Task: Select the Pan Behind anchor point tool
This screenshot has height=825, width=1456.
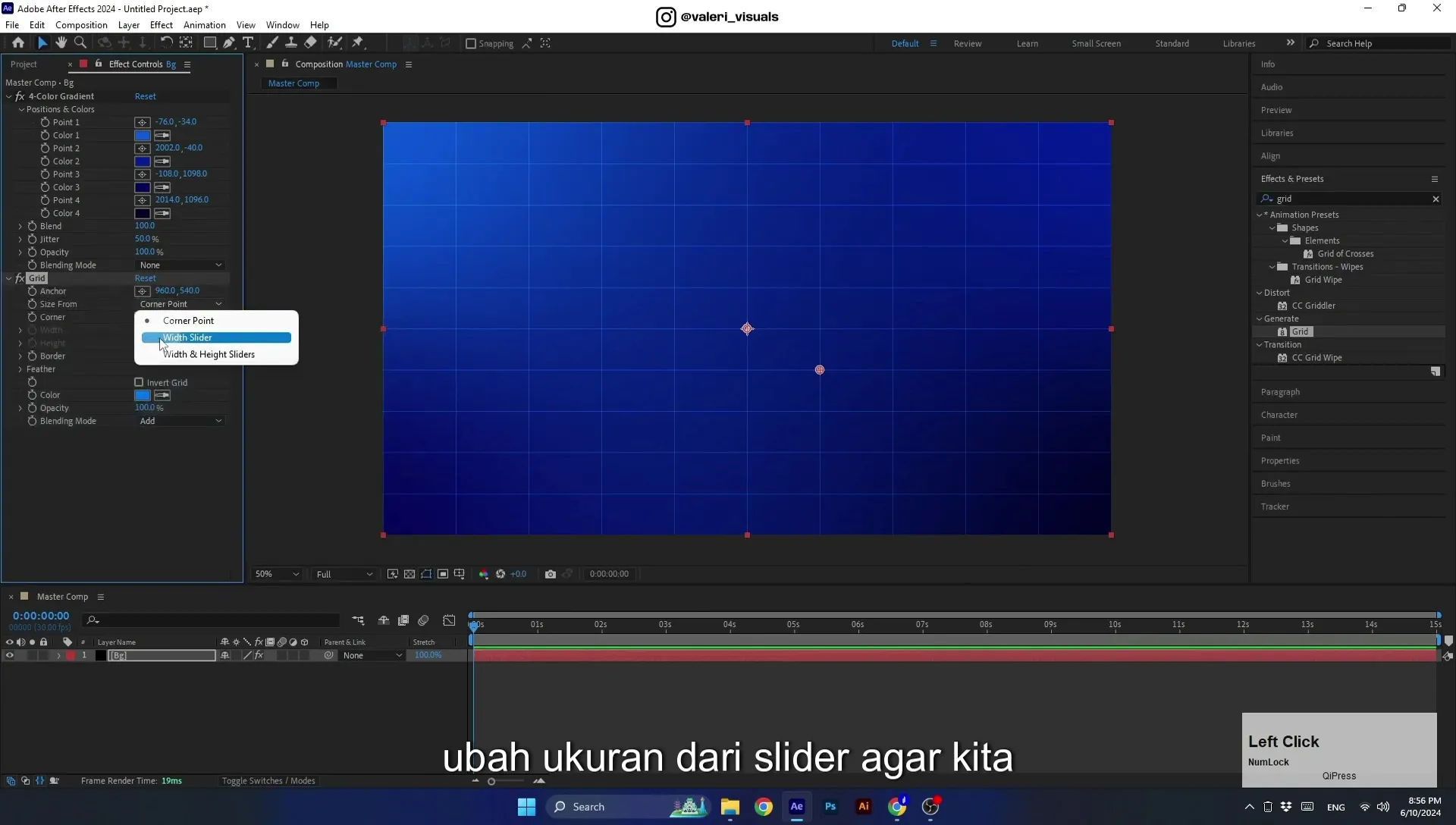Action: click(x=186, y=43)
